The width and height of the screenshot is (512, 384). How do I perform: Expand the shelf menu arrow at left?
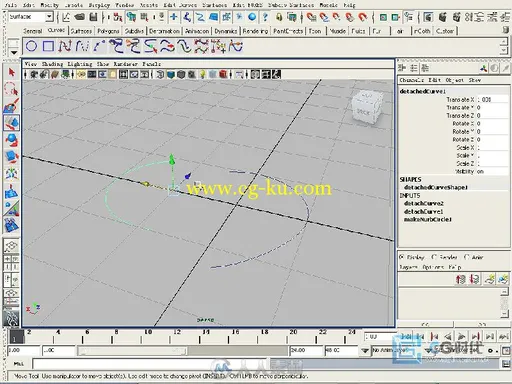pyautogui.click(x=13, y=53)
